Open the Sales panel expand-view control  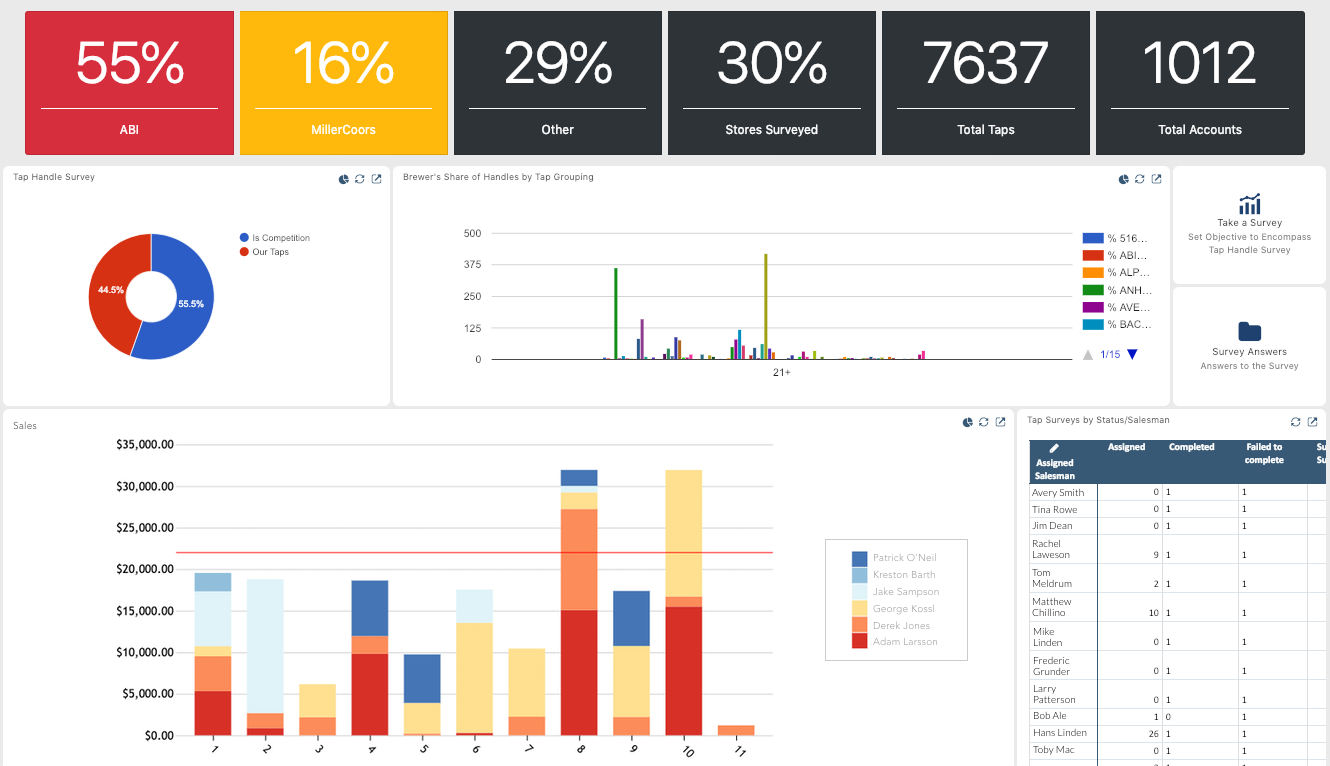(x=1000, y=422)
